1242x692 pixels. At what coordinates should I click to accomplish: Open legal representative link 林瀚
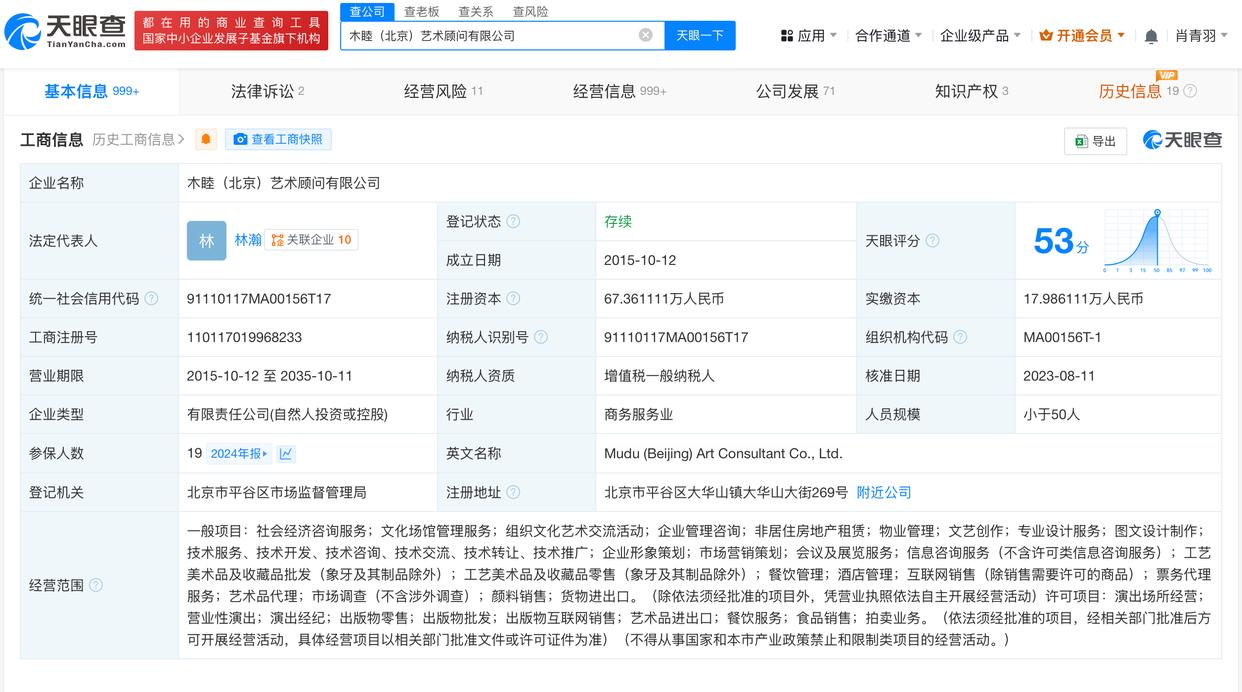click(248, 240)
